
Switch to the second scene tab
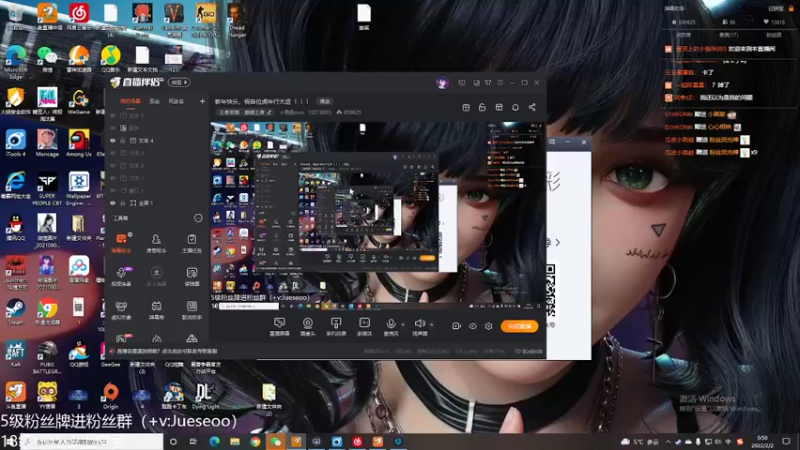click(x=155, y=102)
